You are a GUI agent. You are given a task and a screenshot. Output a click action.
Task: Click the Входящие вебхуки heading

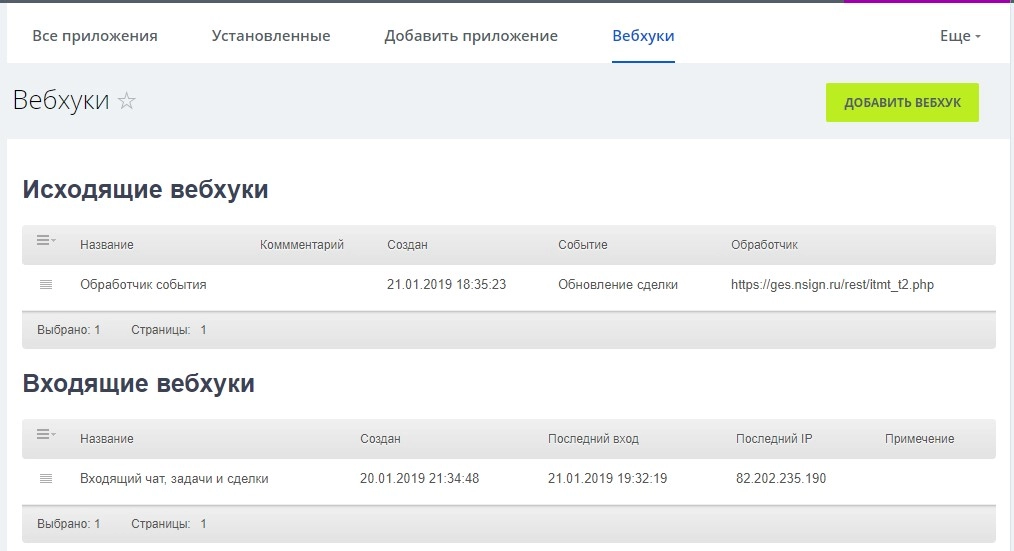[x=138, y=384]
